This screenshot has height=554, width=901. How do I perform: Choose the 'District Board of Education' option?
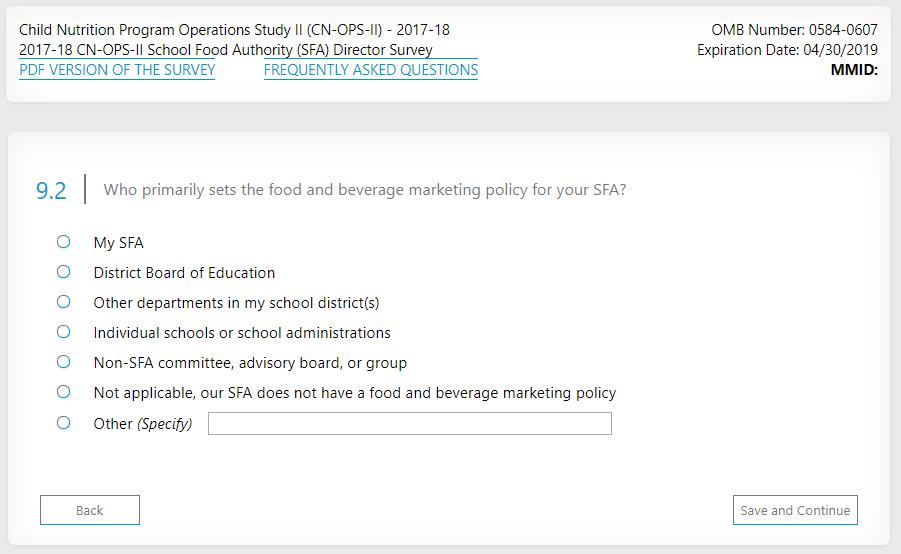64,272
